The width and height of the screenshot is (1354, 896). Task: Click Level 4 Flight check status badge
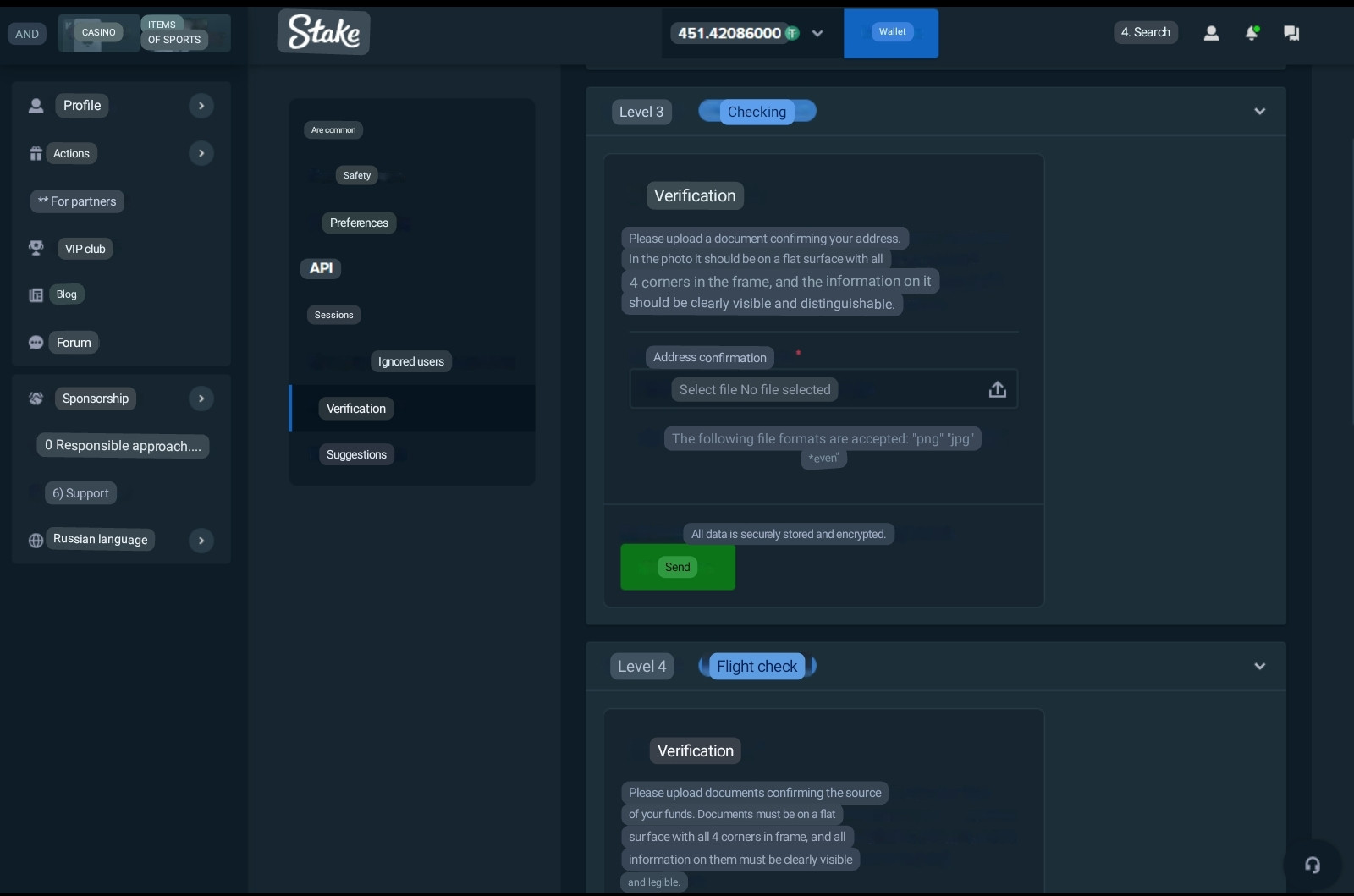757,667
